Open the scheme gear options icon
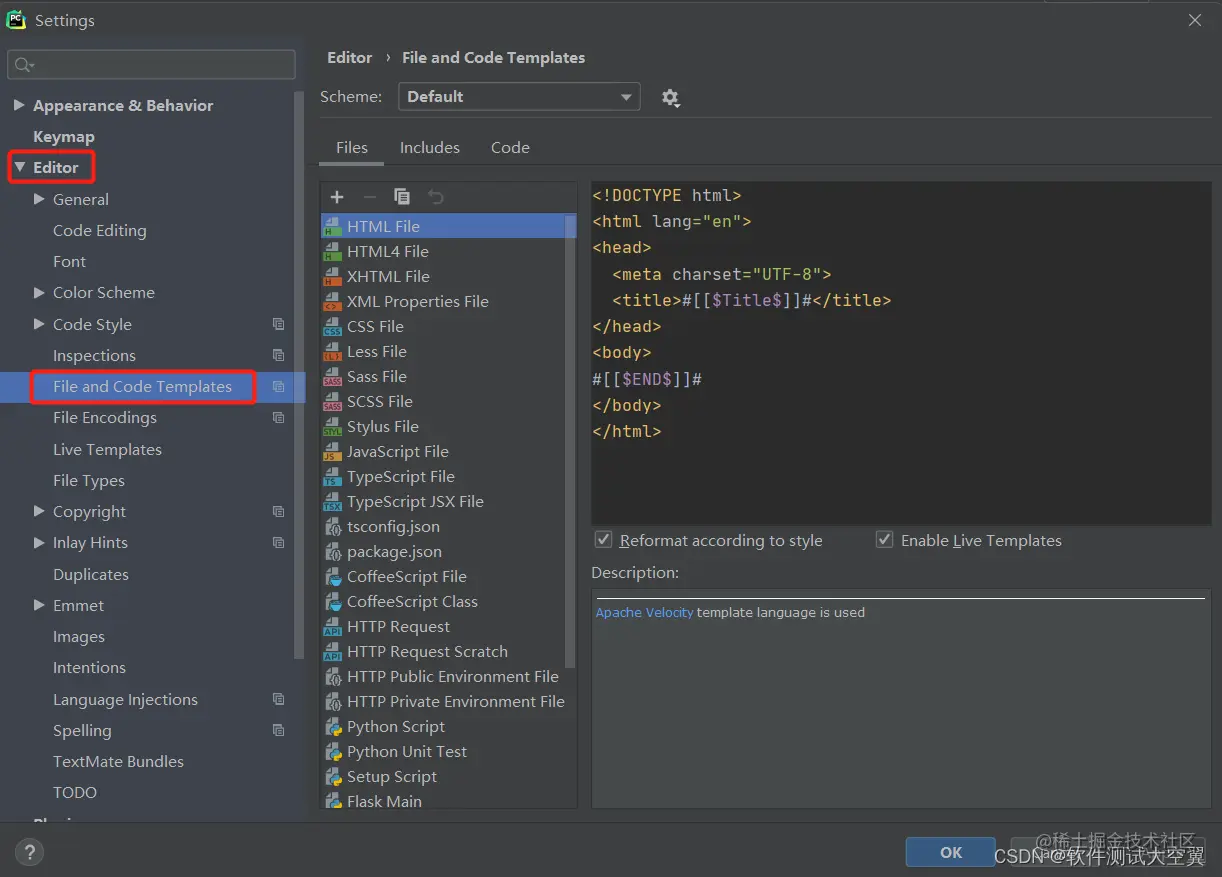This screenshot has height=877, width=1222. pos(670,98)
